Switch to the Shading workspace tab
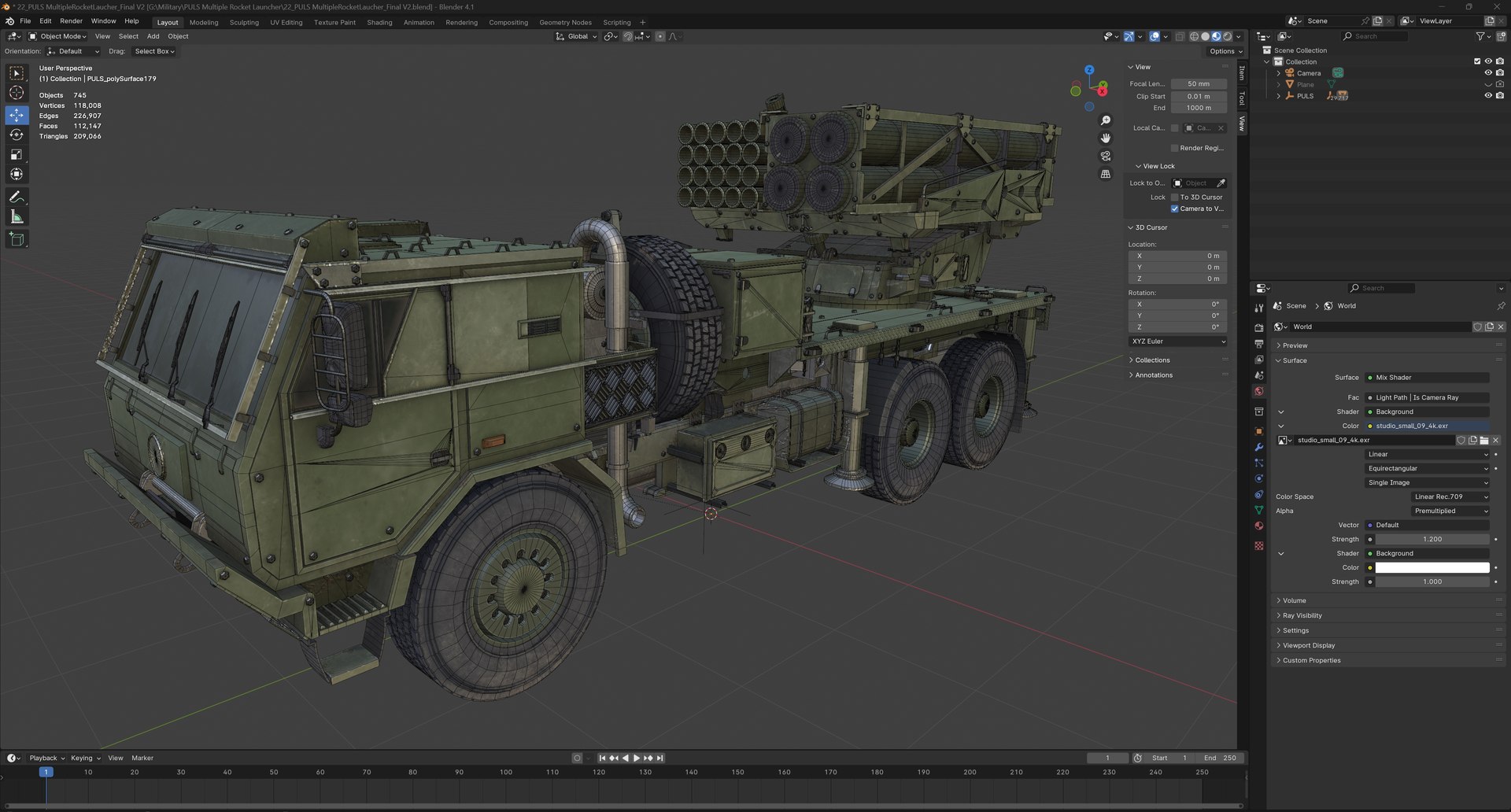 379,22
